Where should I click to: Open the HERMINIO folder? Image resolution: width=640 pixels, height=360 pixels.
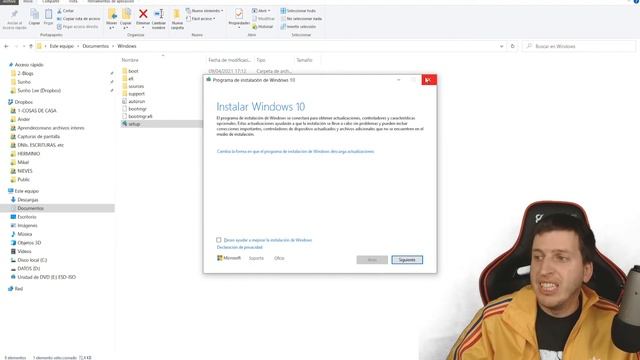click(29, 154)
